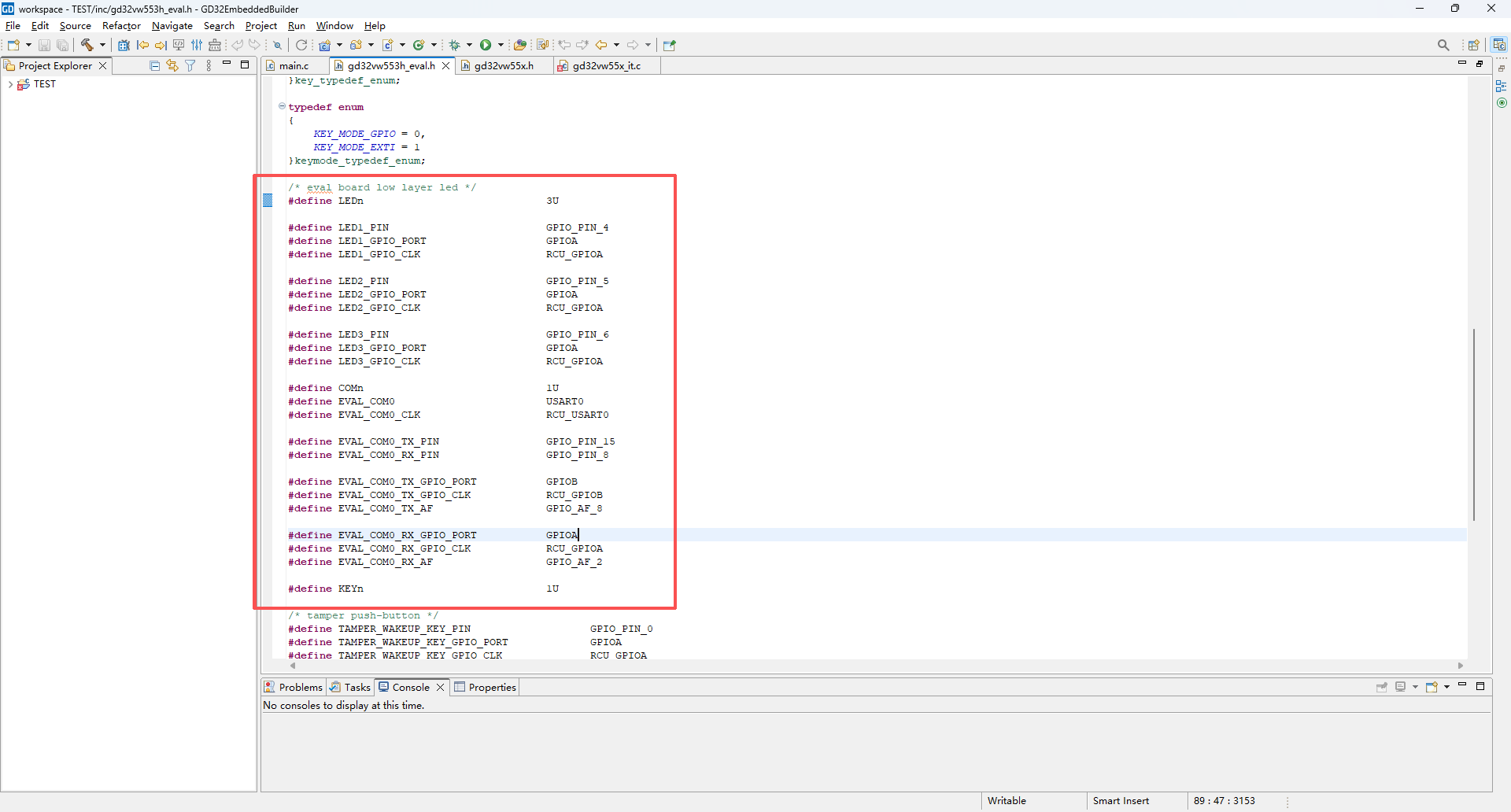1511x812 pixels.
Task: Click the Search magnifier icon in toolbar
Action: click(1443, 45)
